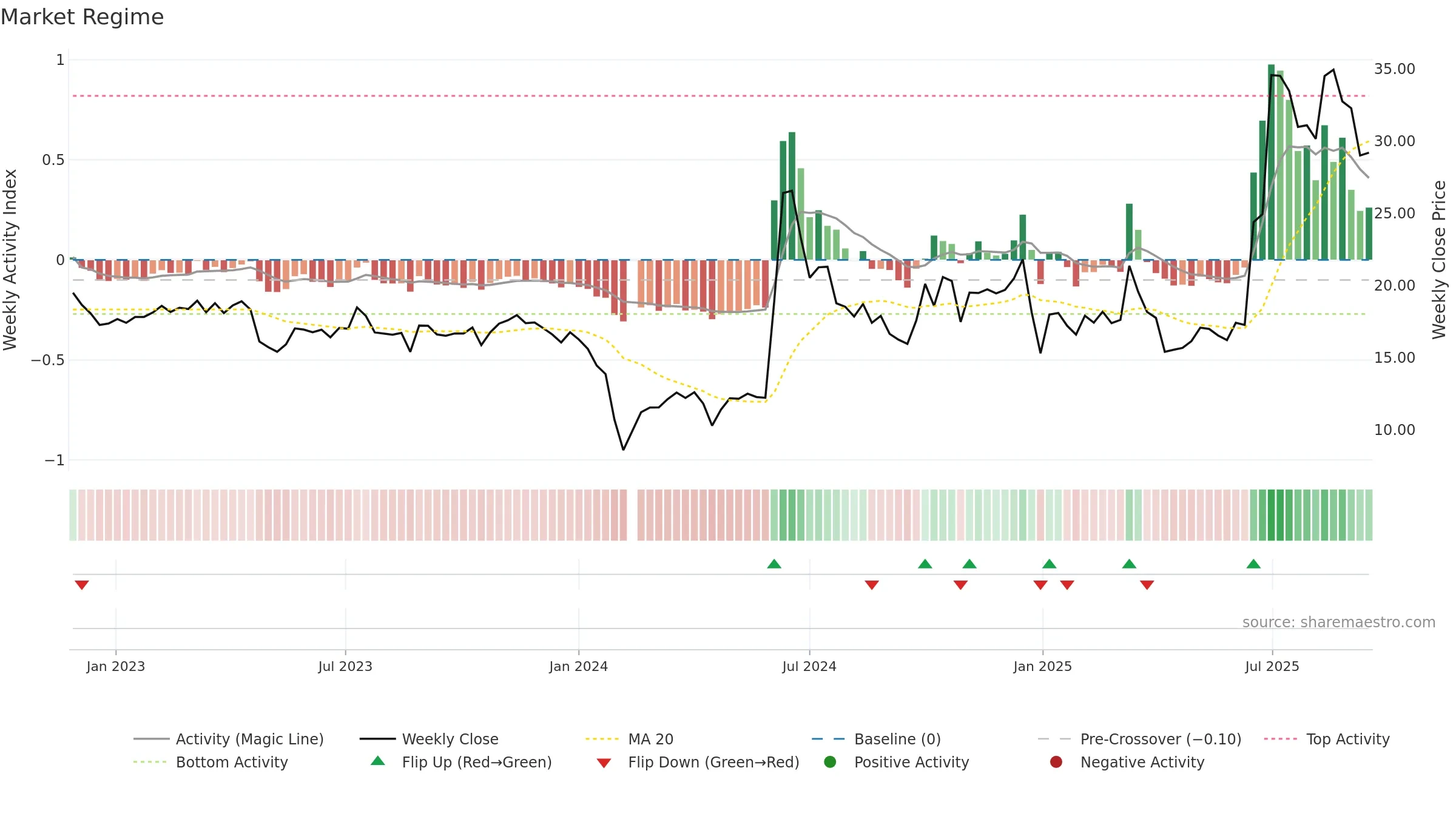Click the −0.5 activity axis tick

[x=48, y=360]
